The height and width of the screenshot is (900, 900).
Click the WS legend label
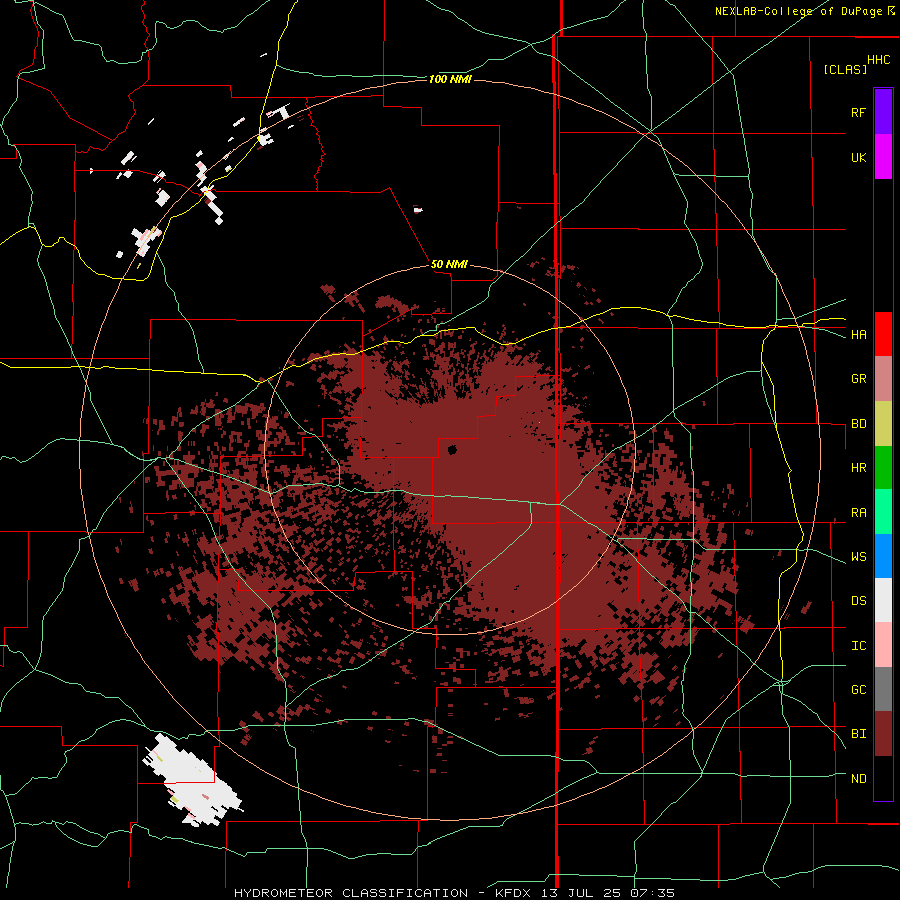click(858, 557)
